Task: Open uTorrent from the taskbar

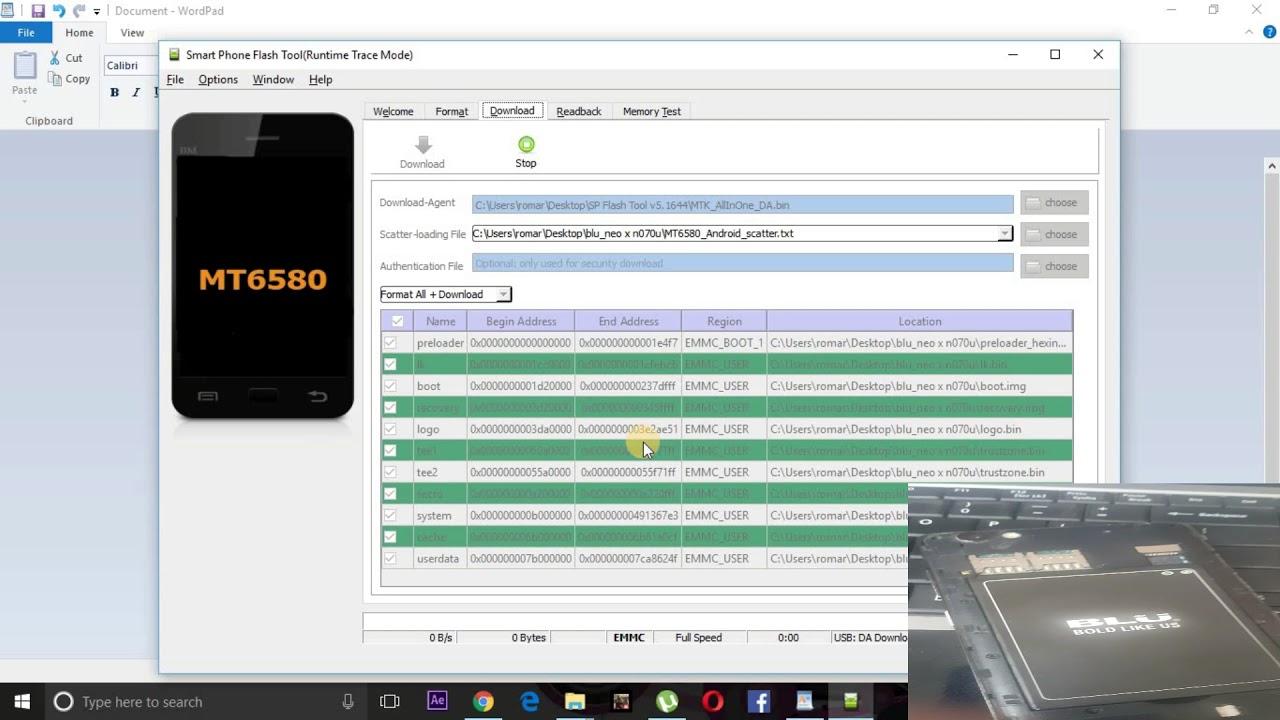Action: coord(667,702)
